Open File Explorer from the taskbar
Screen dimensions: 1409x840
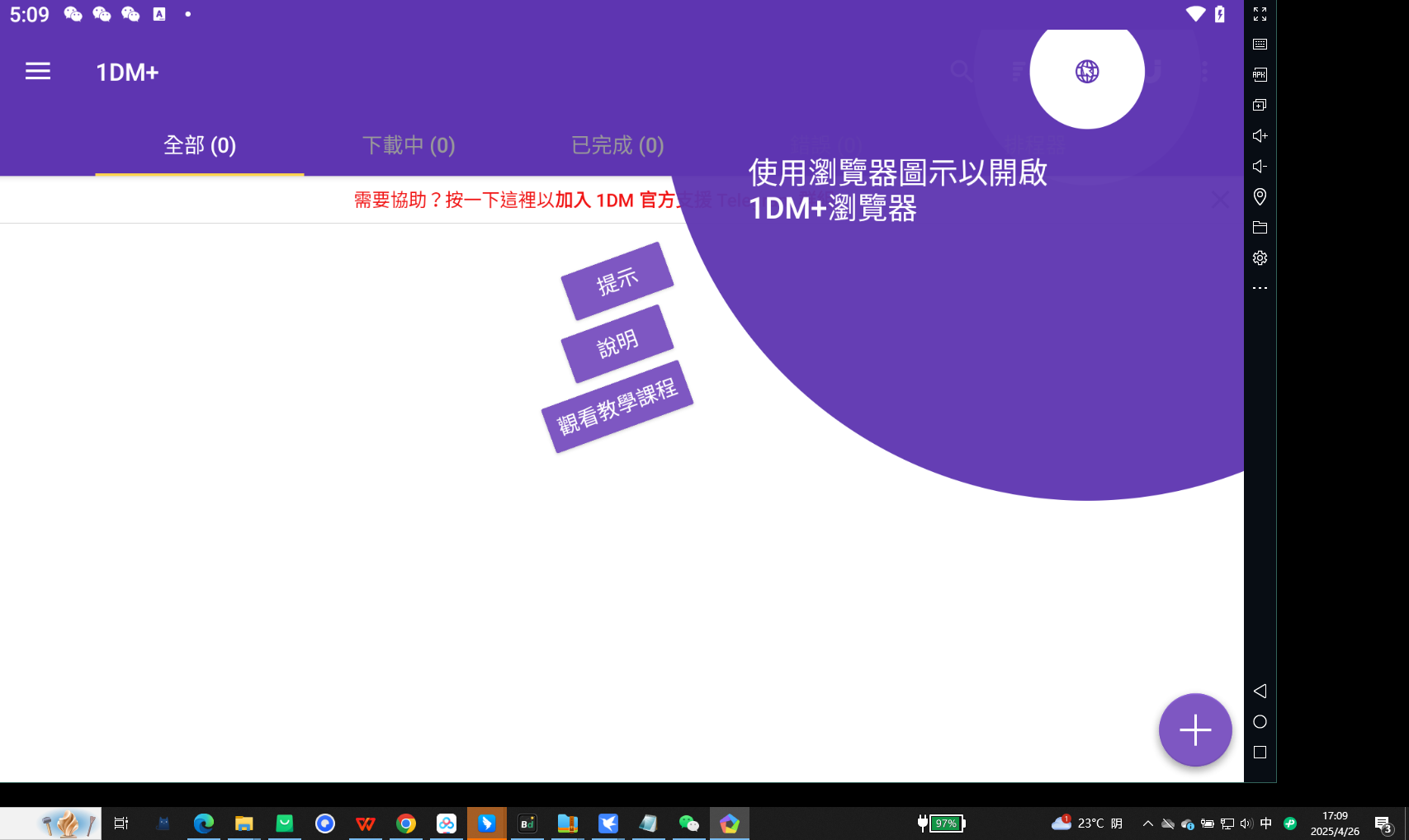coord(244,823)
